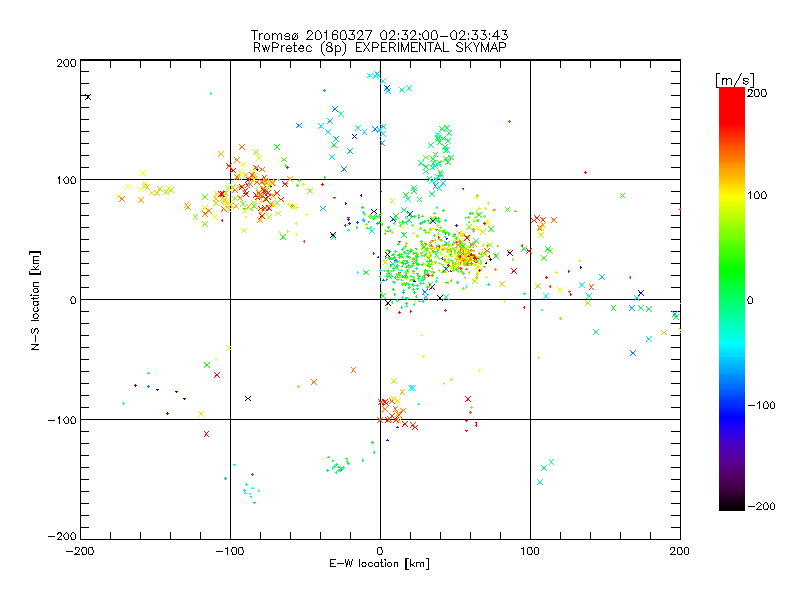Select the N-S axis tick label 100
The image size is (800, 600).
66,180
